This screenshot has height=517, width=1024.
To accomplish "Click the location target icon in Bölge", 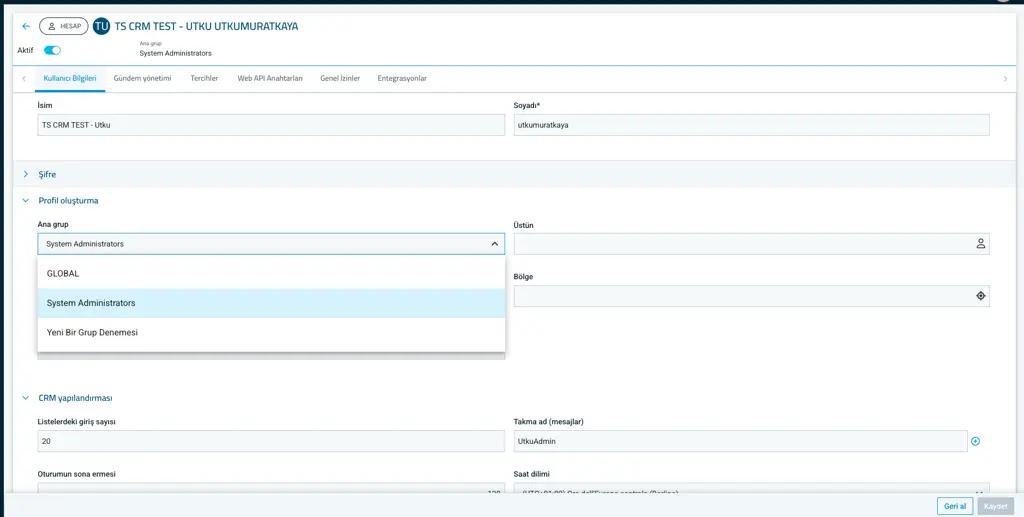I will [x=980, y=296].
